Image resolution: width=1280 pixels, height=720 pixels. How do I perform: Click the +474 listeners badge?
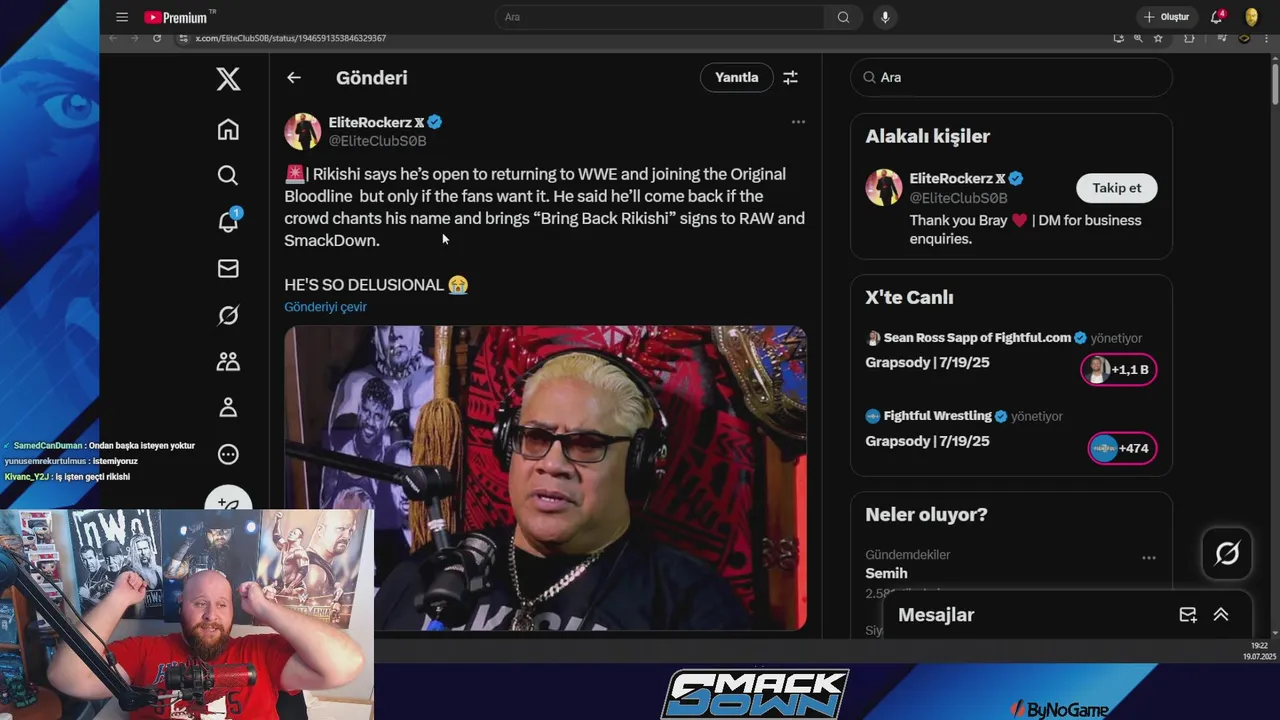1122,448
